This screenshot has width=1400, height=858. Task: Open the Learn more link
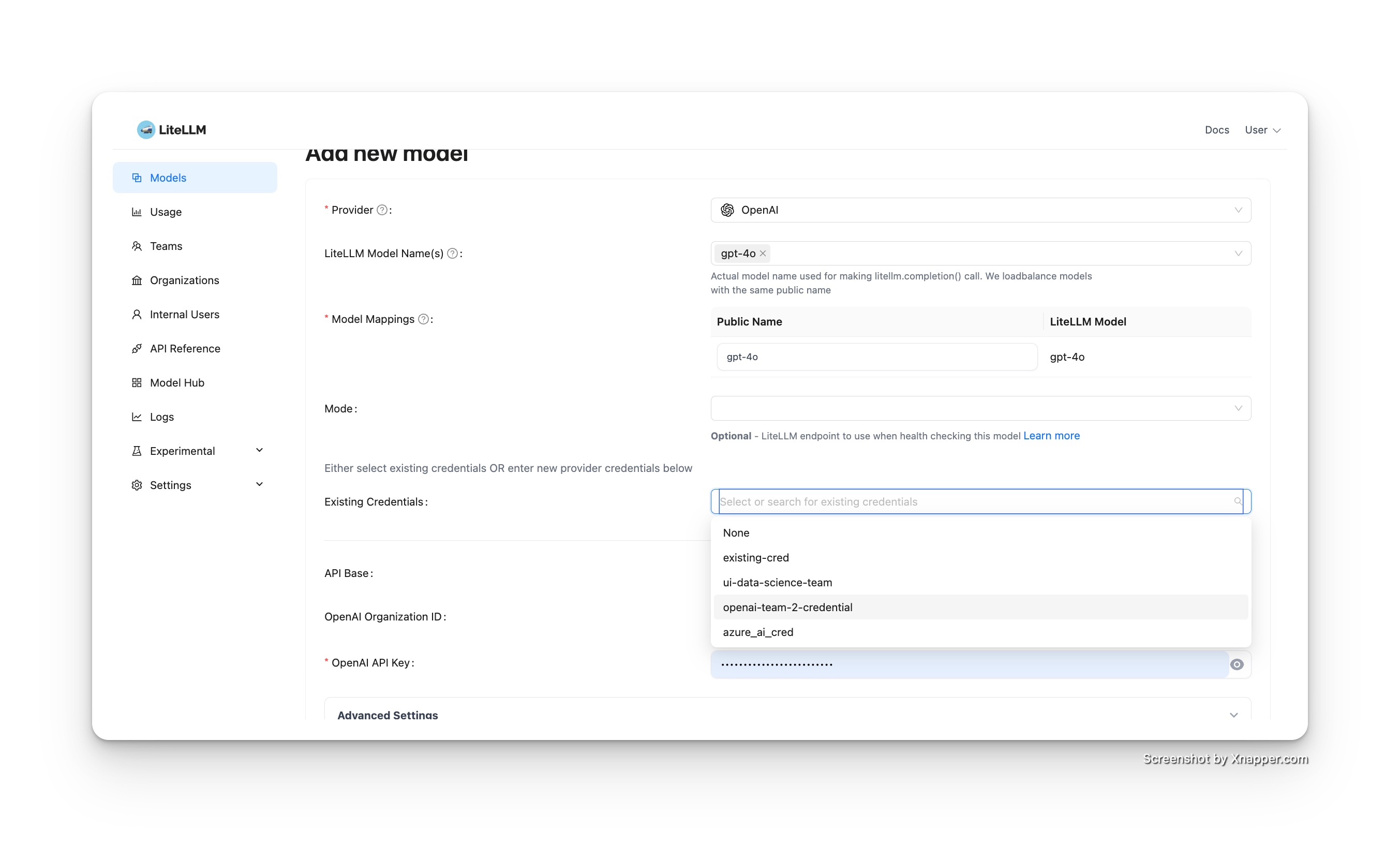(x=1051, y=436)
